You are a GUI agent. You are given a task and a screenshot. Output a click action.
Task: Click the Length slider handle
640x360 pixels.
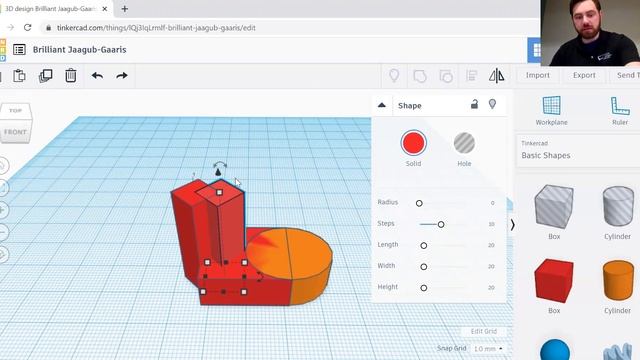(x=424, y=245)
